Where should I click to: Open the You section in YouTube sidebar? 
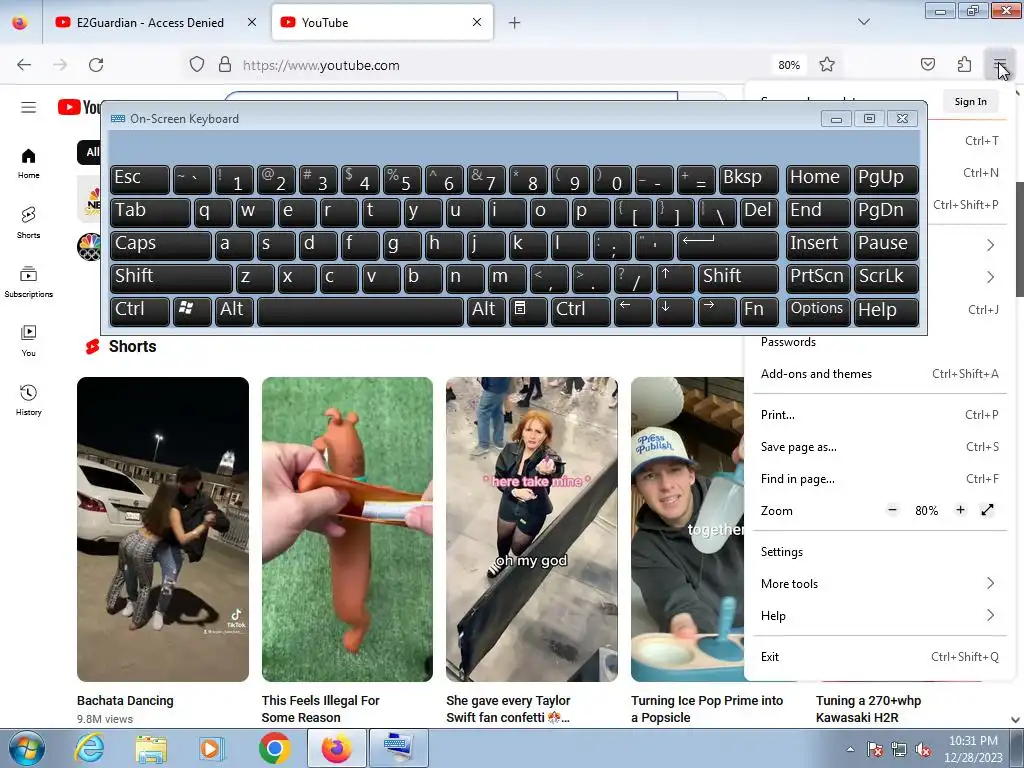pyautogui.click(x=28, y=341)
